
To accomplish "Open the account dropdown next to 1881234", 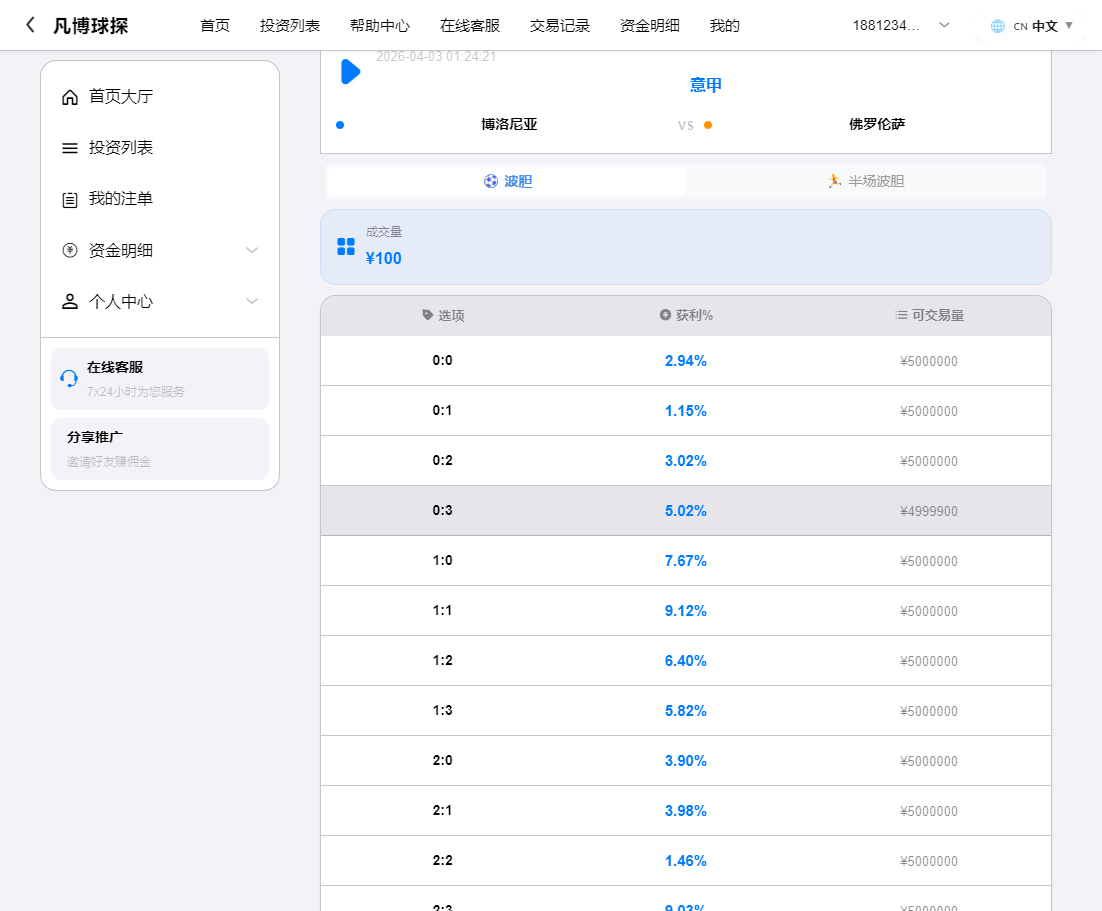I will pyautogui.click(x=945, y=25).
